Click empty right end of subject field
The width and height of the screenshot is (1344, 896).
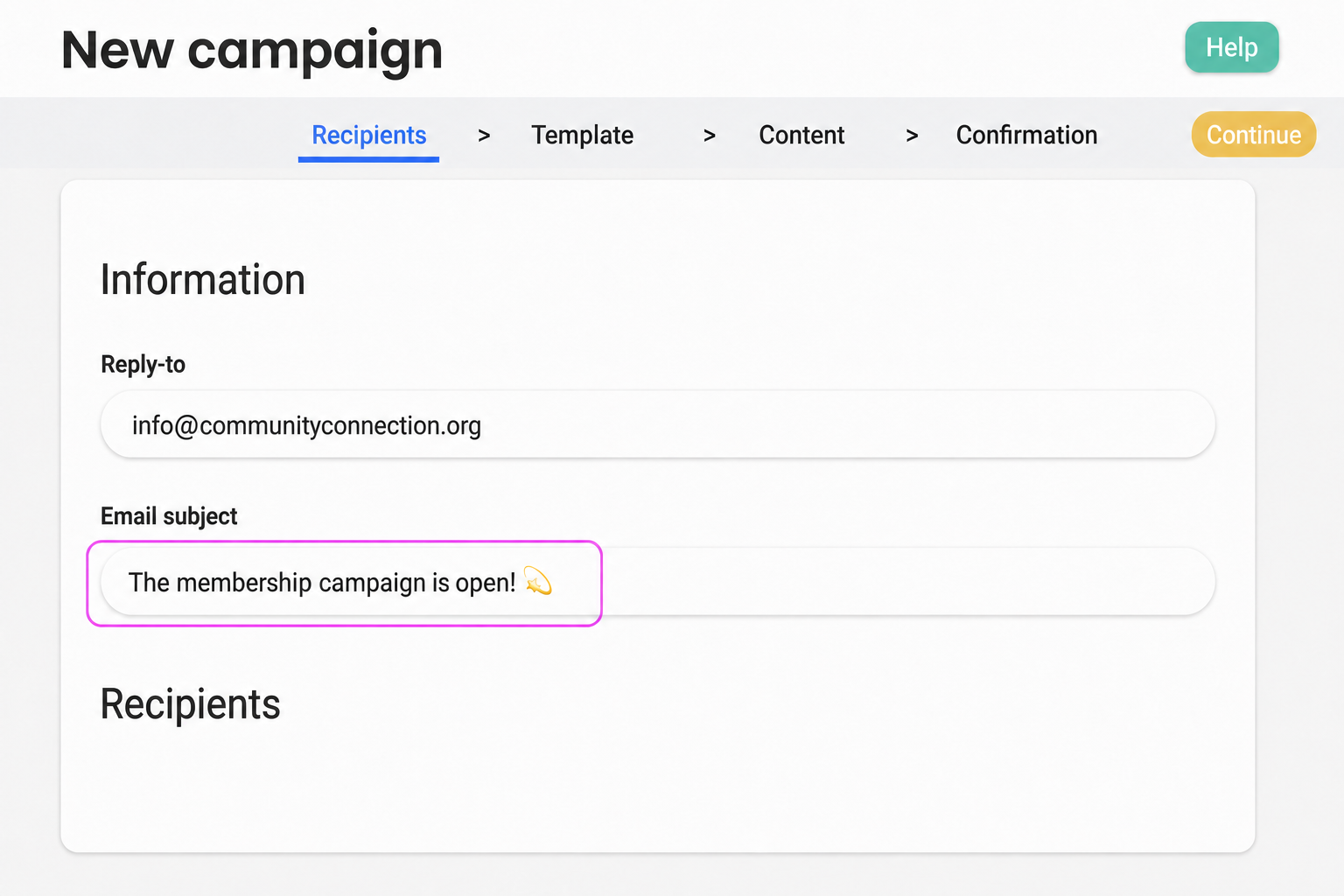click(x=901, y=582)
